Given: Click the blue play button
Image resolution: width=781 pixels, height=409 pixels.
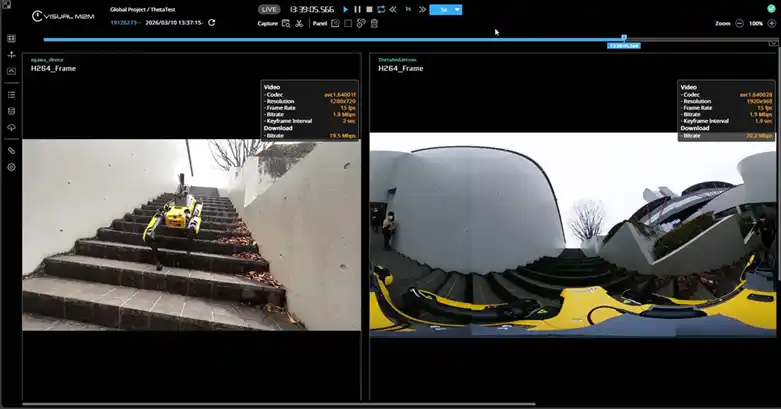Looking at the screenshot, I should click(346, 9).
